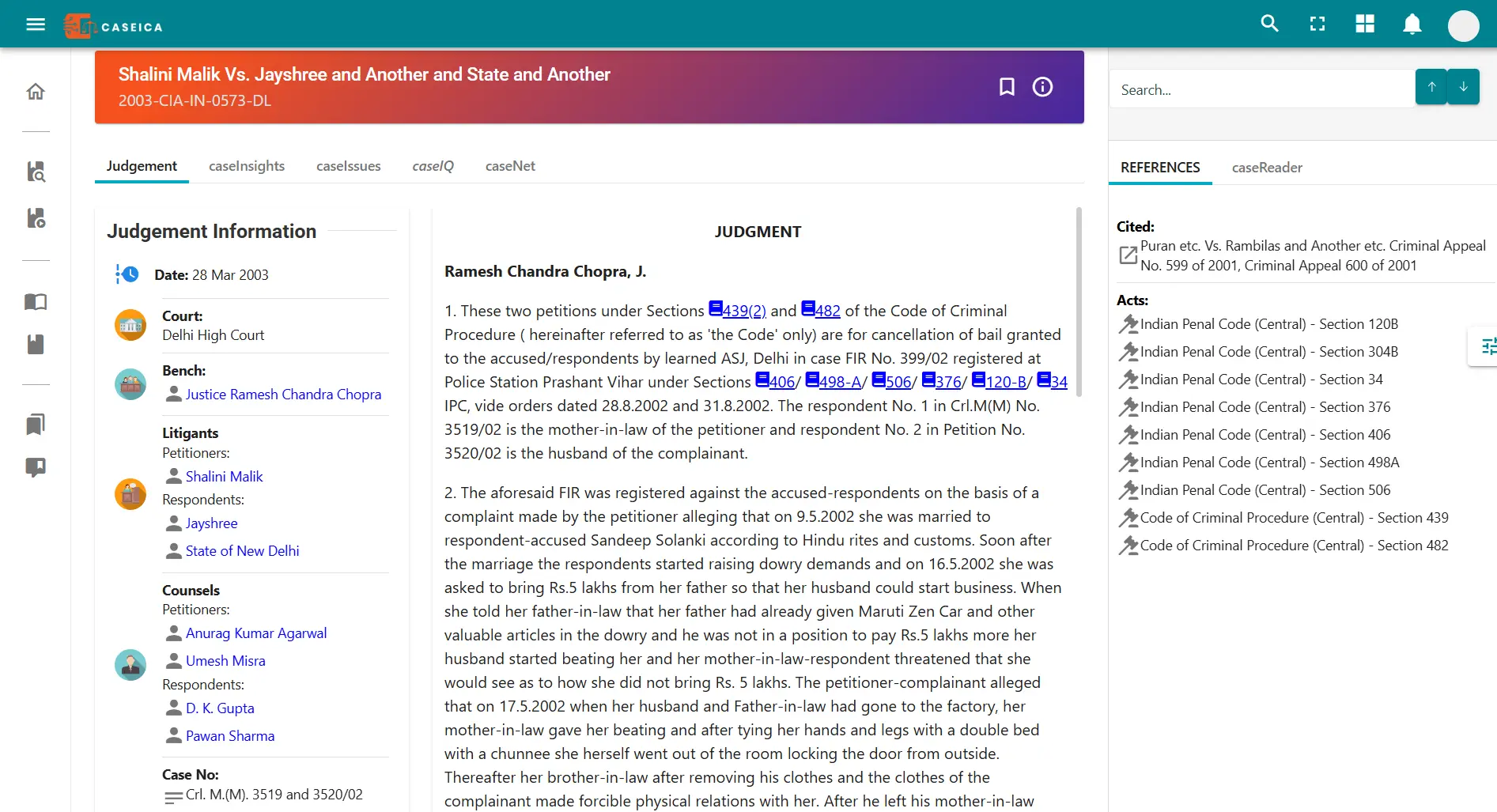Click in the Search field
This screenshot has width=1497, height=812.
tap(1263, 89)
